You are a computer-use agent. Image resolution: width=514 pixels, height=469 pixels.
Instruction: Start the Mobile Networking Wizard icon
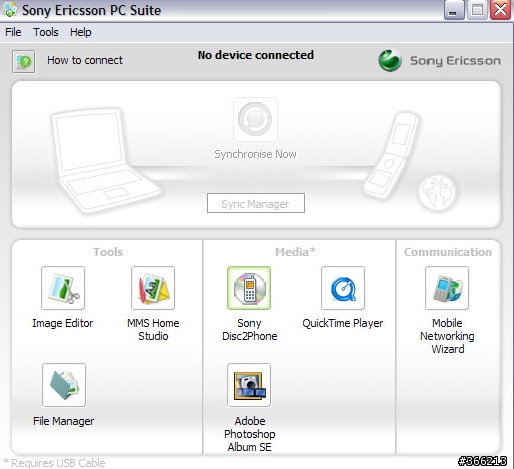tap(447, 288)
